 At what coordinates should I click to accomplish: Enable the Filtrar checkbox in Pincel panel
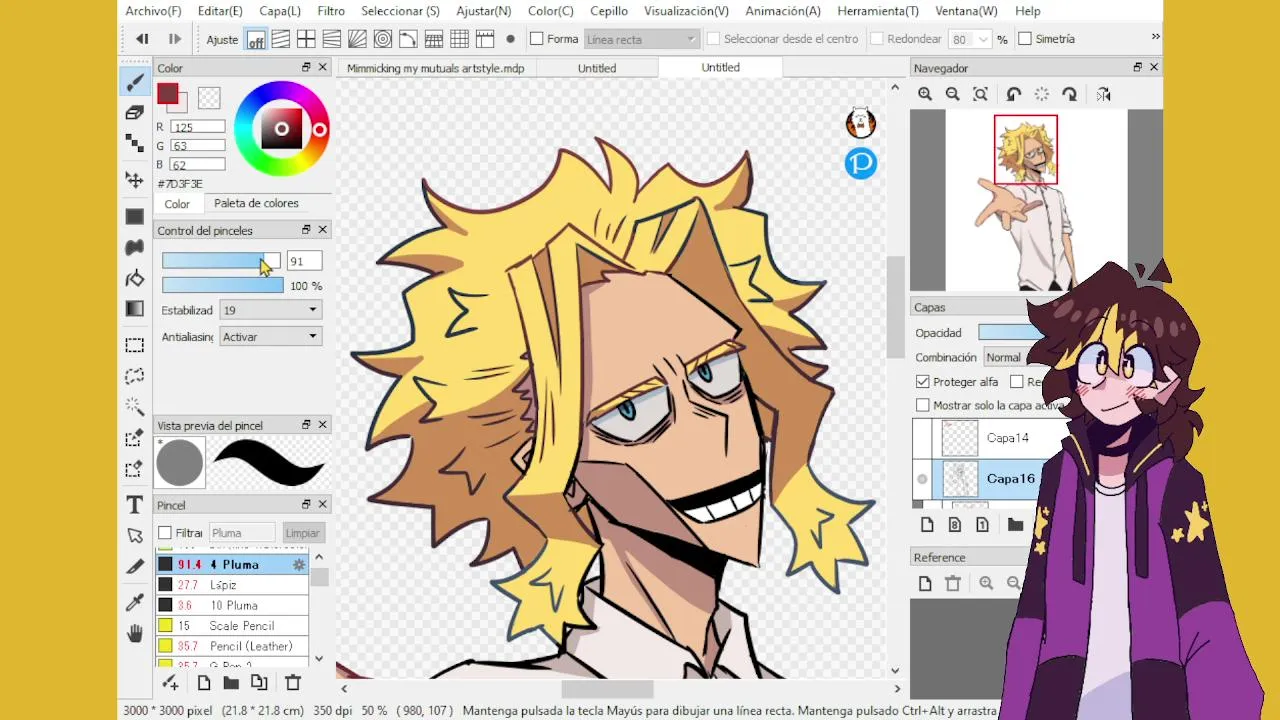pos(165,533)
